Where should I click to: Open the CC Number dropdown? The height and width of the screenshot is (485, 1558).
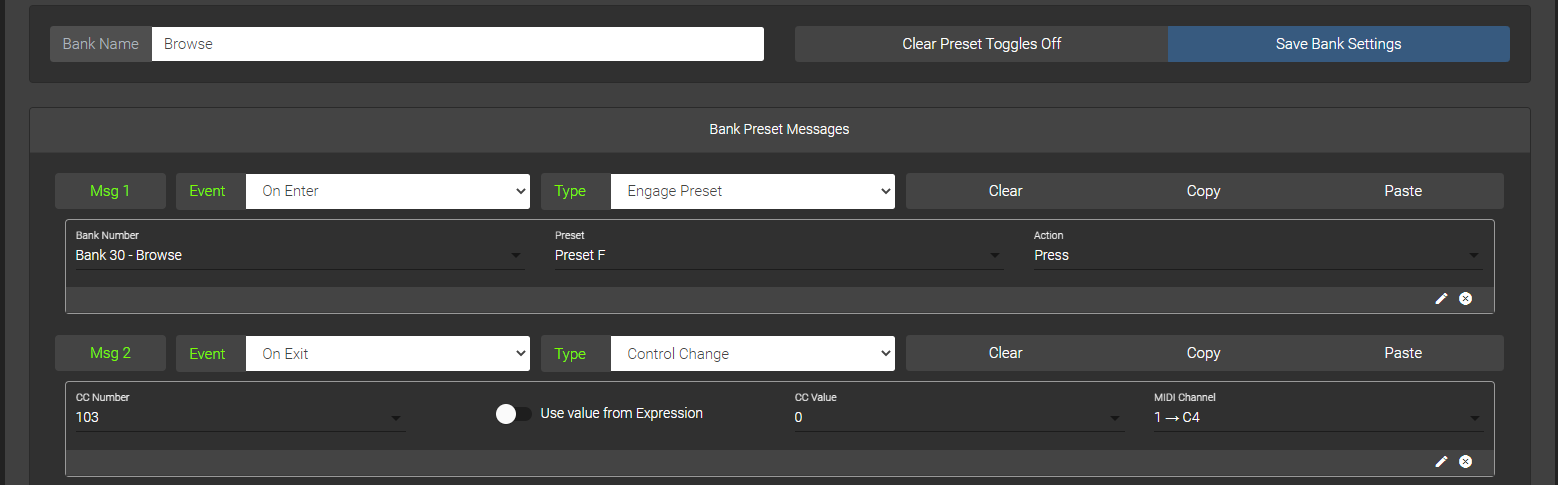pos(240,418)
